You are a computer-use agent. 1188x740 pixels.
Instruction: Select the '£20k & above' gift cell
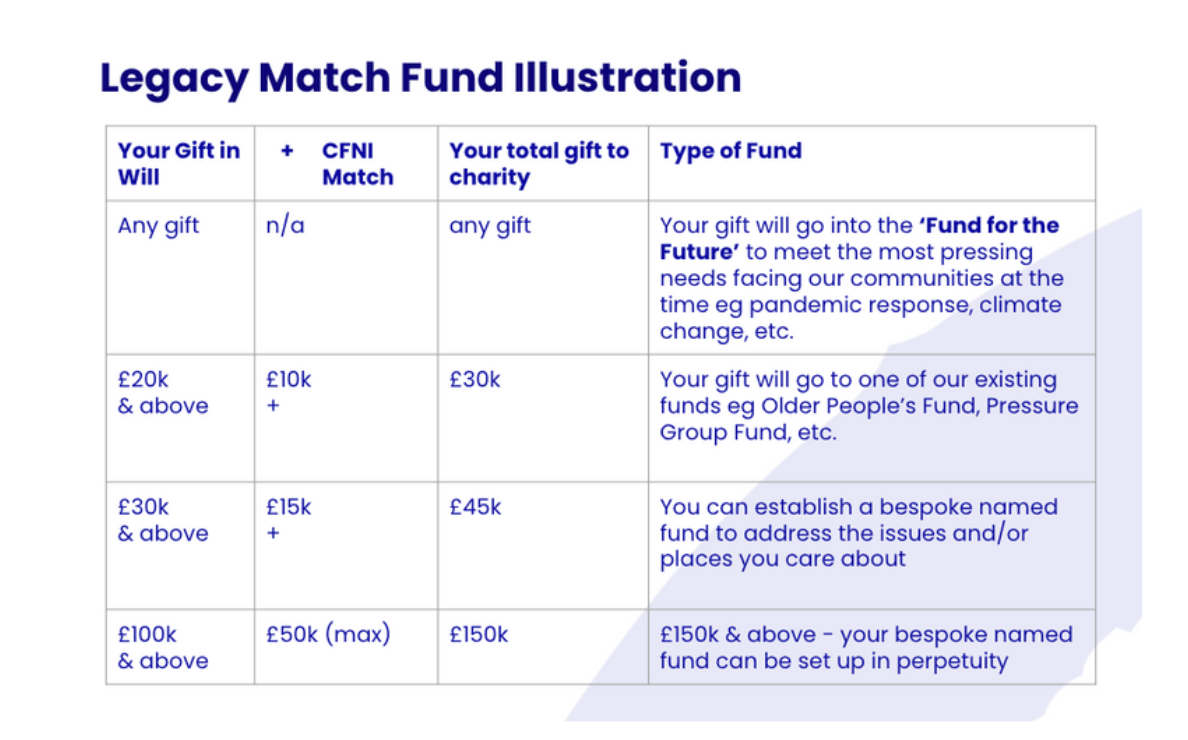click(163, 393)
